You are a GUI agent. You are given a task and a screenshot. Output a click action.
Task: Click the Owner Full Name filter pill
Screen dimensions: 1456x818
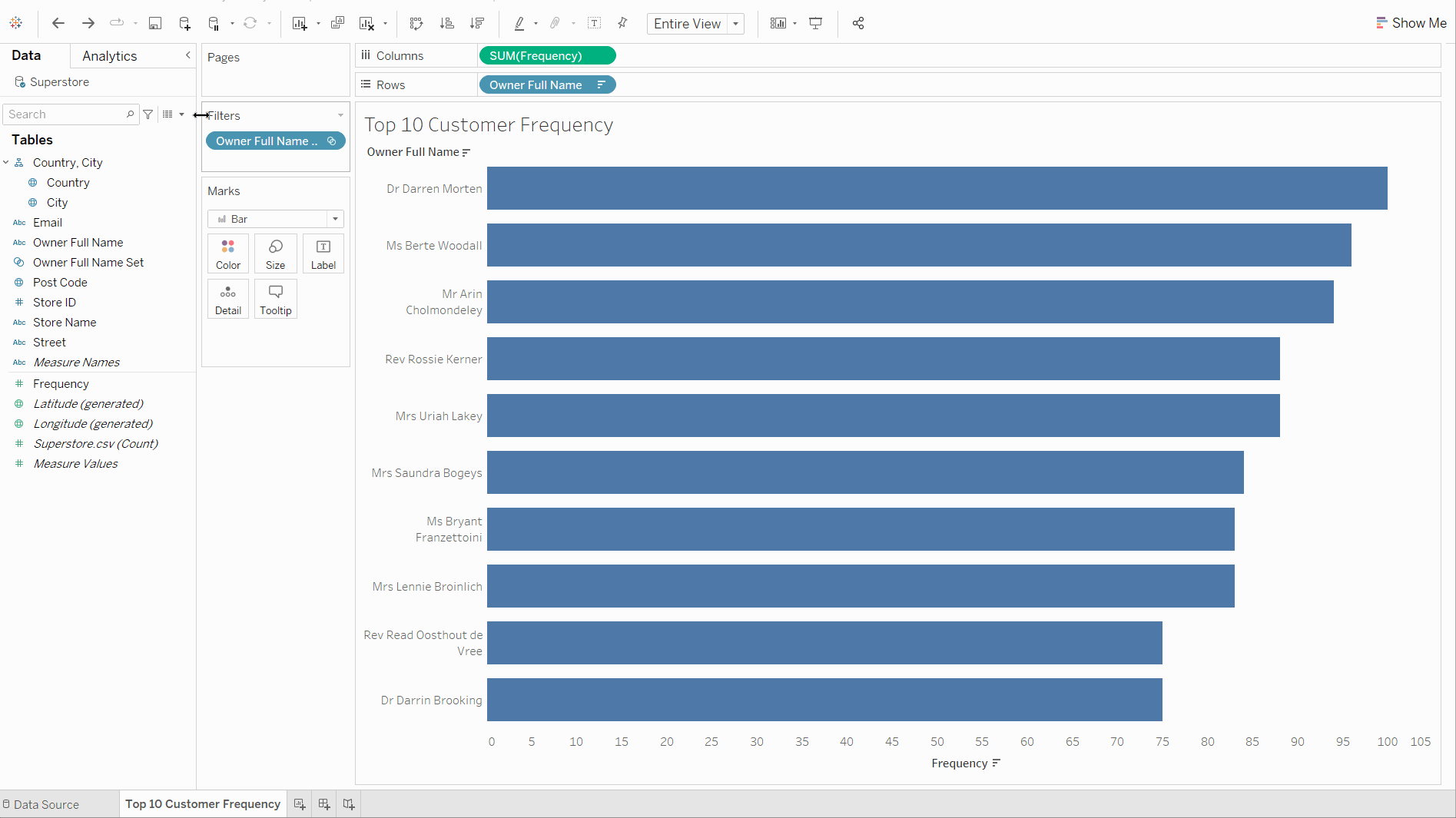click(x=269, y=141)
